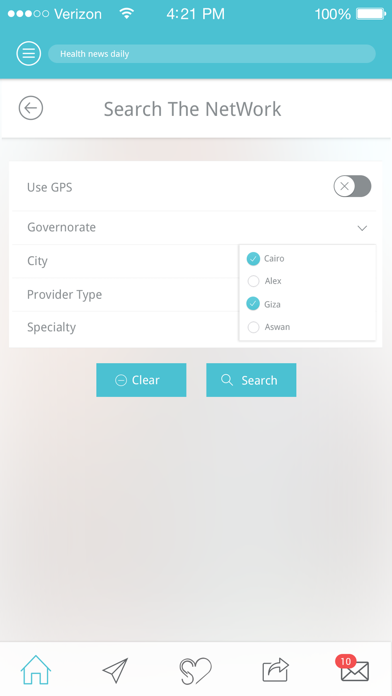Viewport: 392px width, 696px height.
Task: Tap the Health news daily bar
Action: coord(212,54)
